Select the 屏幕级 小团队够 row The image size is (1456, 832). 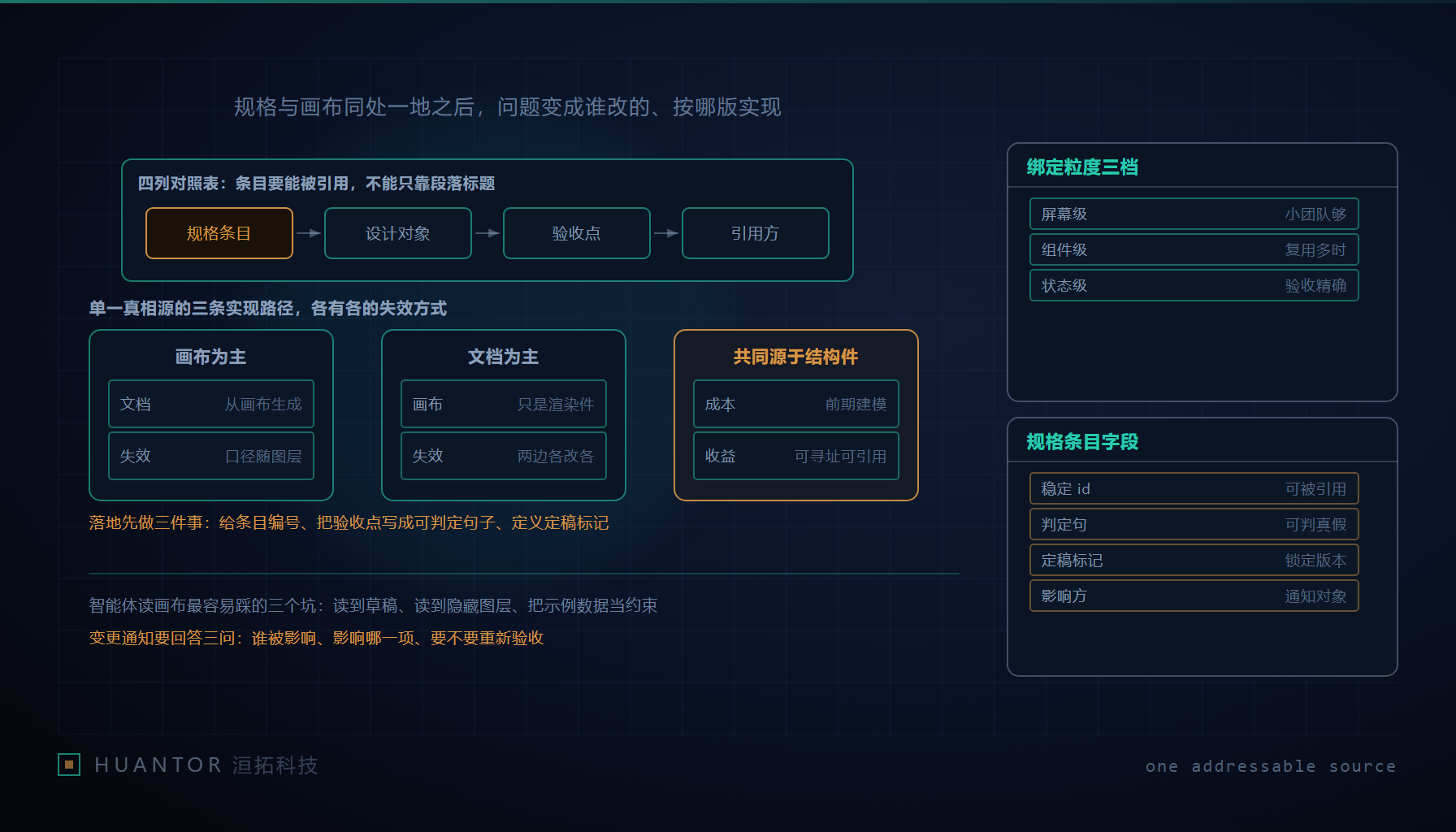click(x=1194, y=214)
